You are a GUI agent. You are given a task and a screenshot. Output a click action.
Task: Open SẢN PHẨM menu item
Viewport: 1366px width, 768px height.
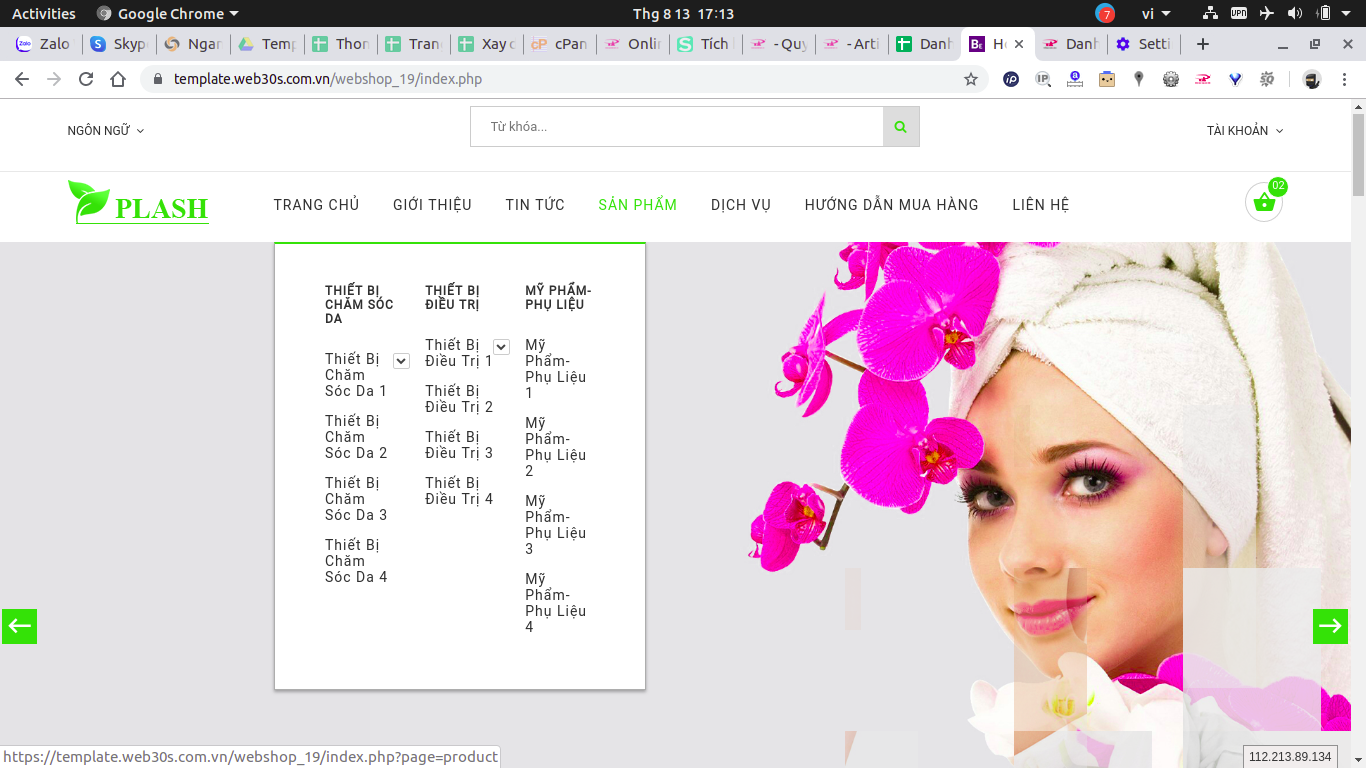coord(638,204)
